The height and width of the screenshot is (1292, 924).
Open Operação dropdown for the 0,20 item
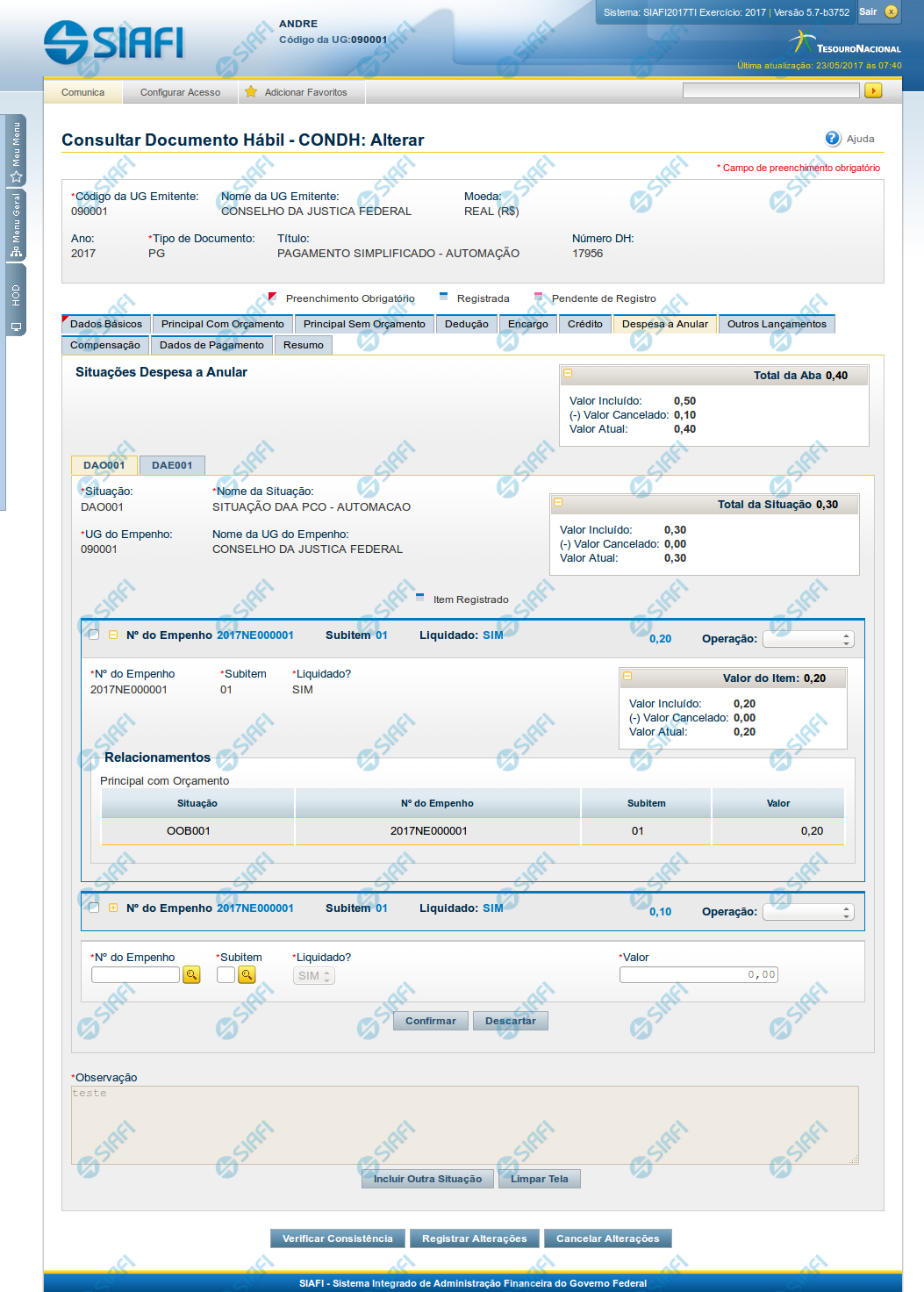coord(807,639)
